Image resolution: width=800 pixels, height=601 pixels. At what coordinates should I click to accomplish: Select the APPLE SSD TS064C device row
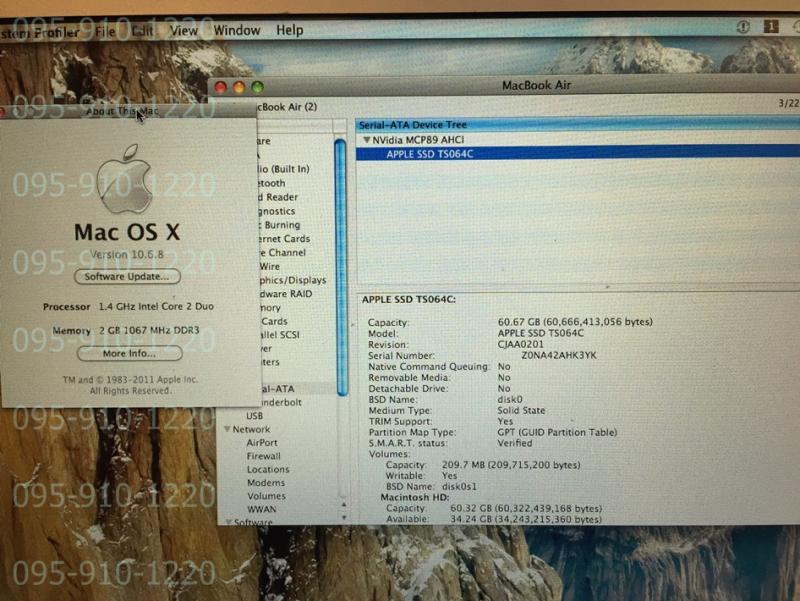coord(578,154)
